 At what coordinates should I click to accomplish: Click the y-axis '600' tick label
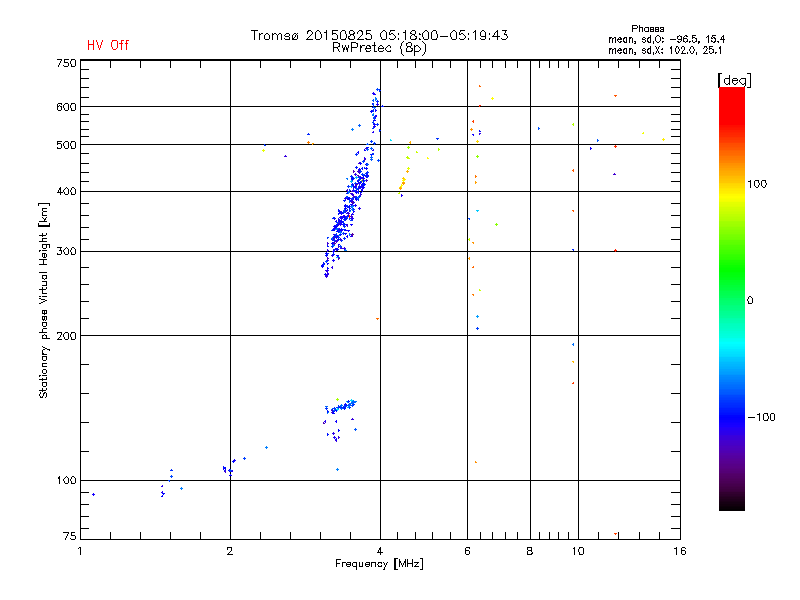pos(66,107)
